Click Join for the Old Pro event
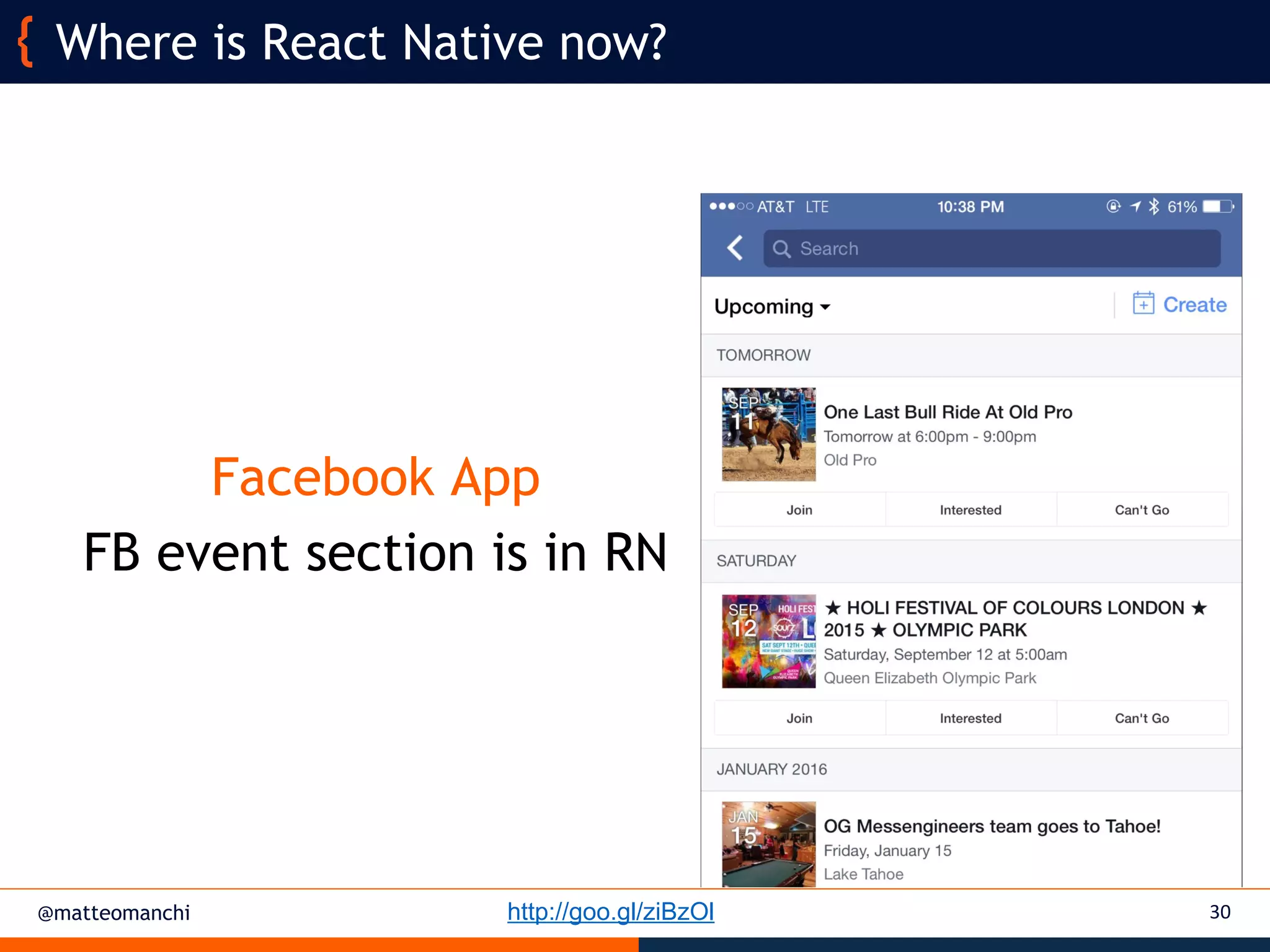 (x=799, y=510)
